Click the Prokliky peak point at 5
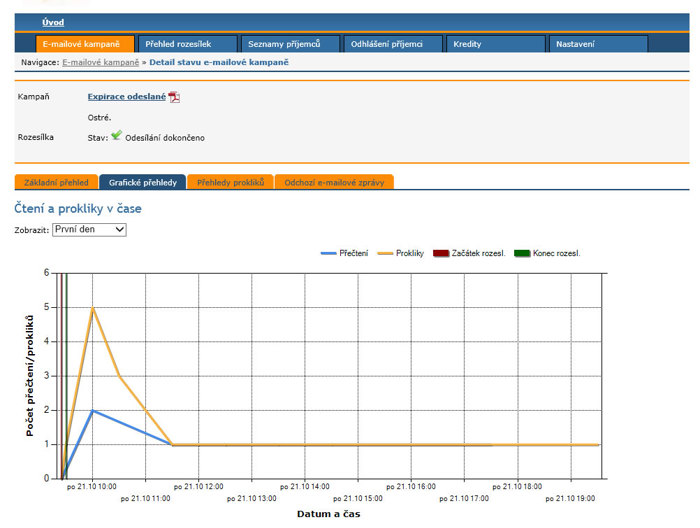700x528 pixels. [x=92, y=308]
